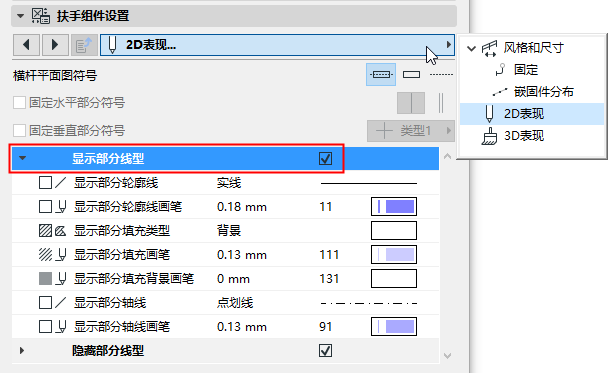This screenshot has height=373, width=608.
Task: Click gray square of 显示部分填充背景画笔
Action: 45,278
